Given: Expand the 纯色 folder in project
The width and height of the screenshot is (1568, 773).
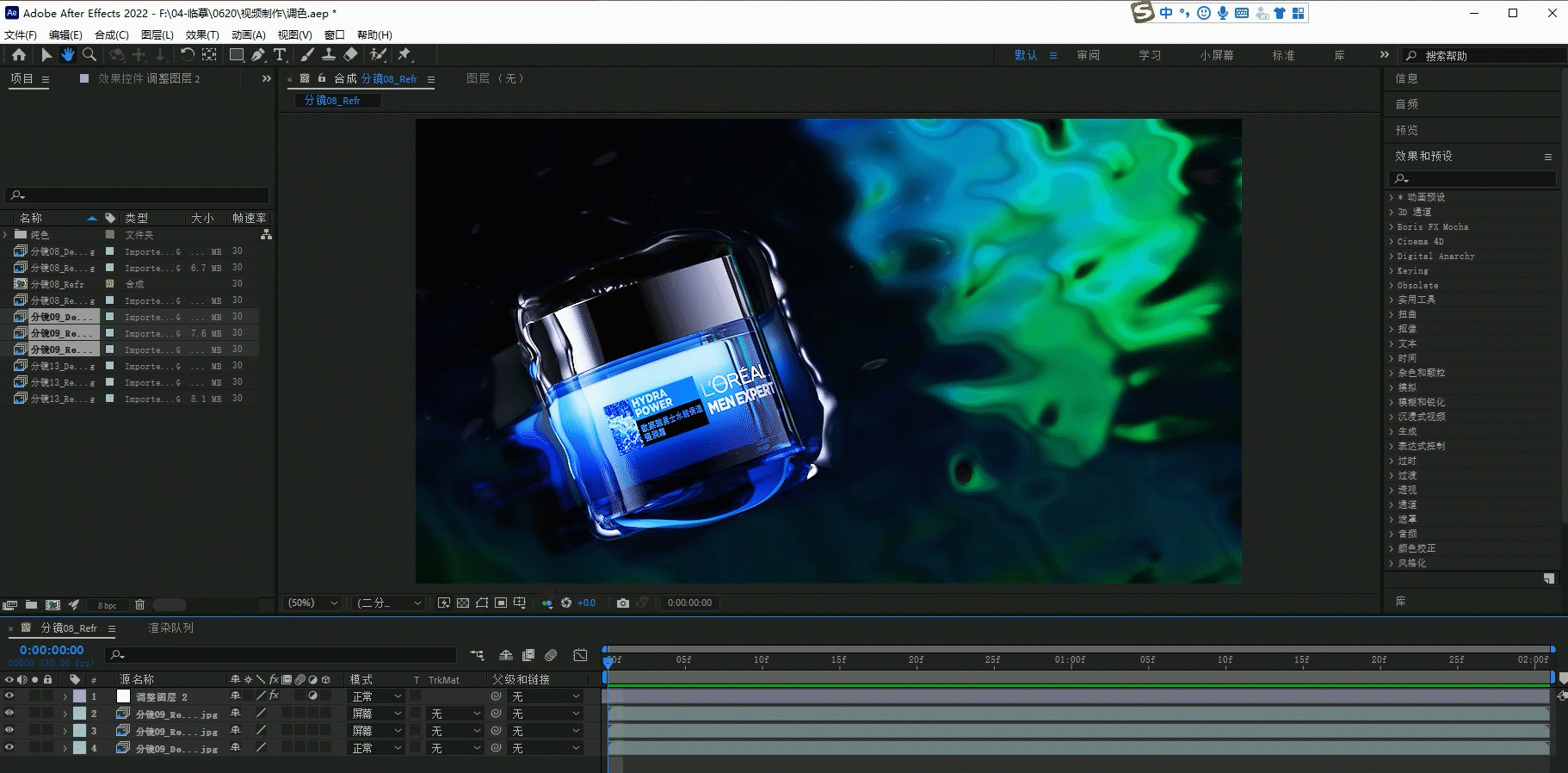Looking at the screenshot, I should [5, 234].
